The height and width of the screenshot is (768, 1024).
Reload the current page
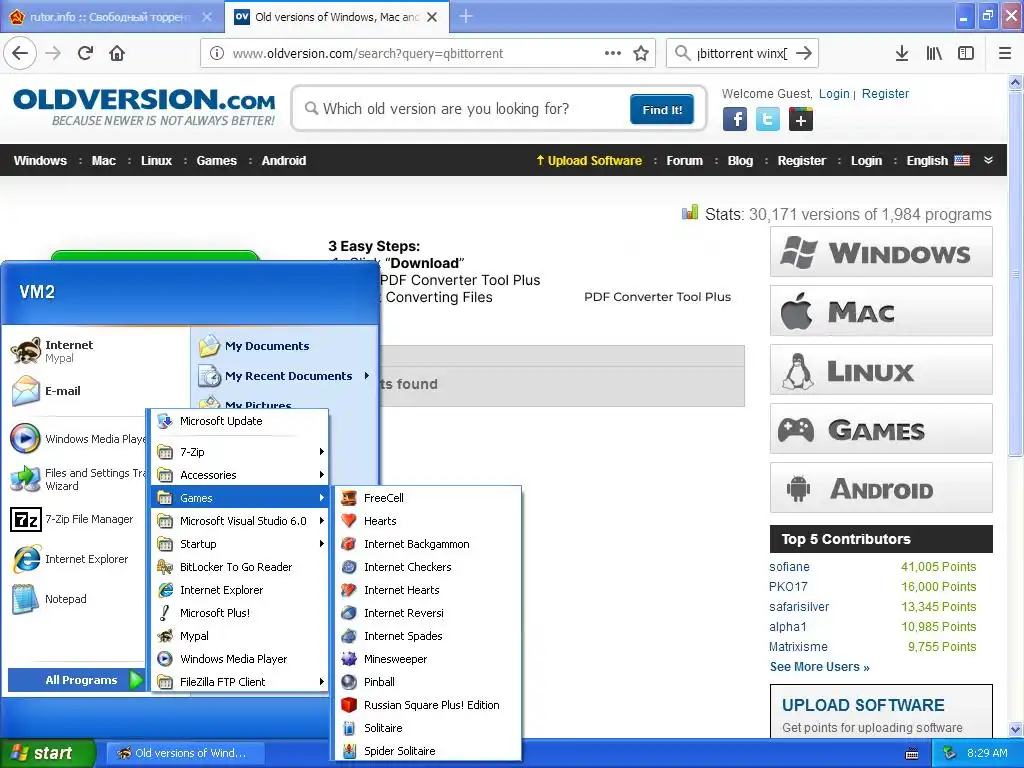click(85, 54)
